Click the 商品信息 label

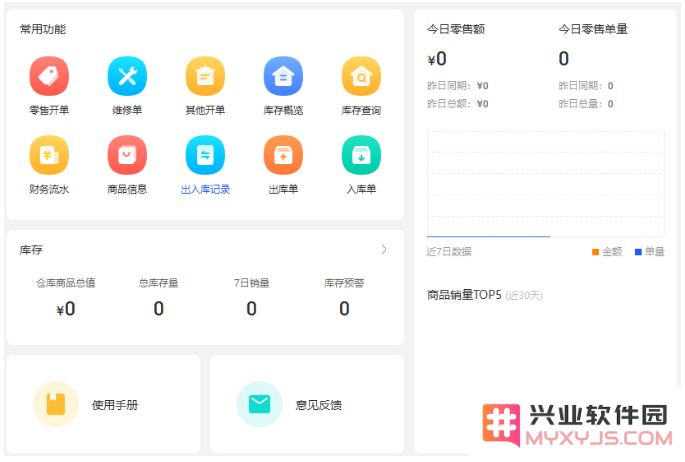(127, 190)
